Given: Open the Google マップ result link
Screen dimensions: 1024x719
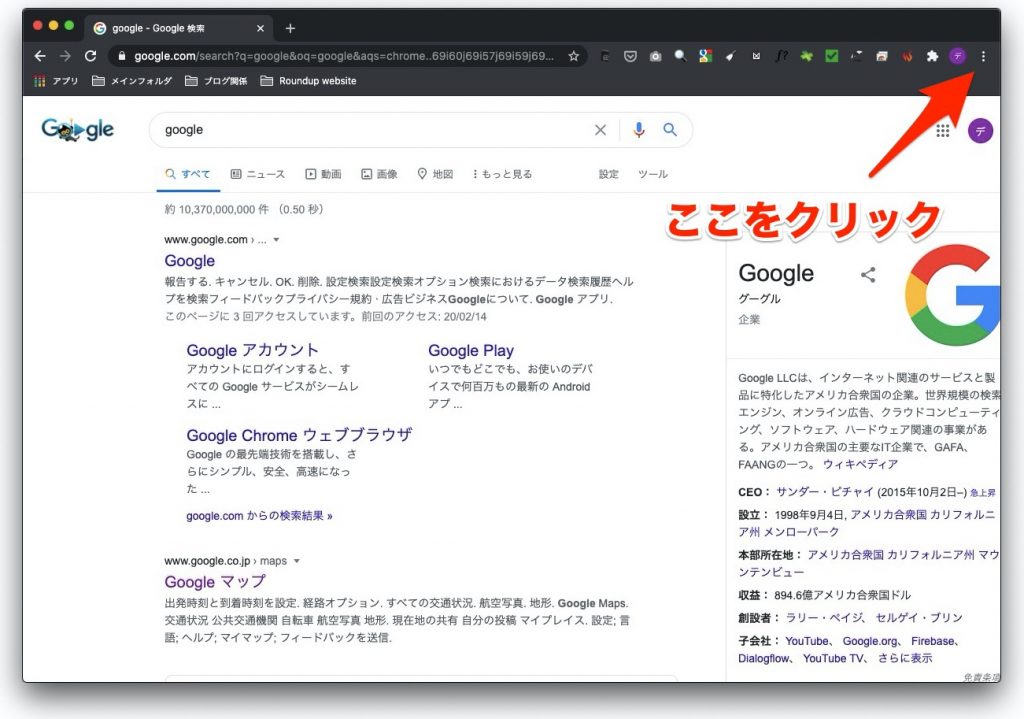Looking at the screenshot, I should (x=215, y=581).
